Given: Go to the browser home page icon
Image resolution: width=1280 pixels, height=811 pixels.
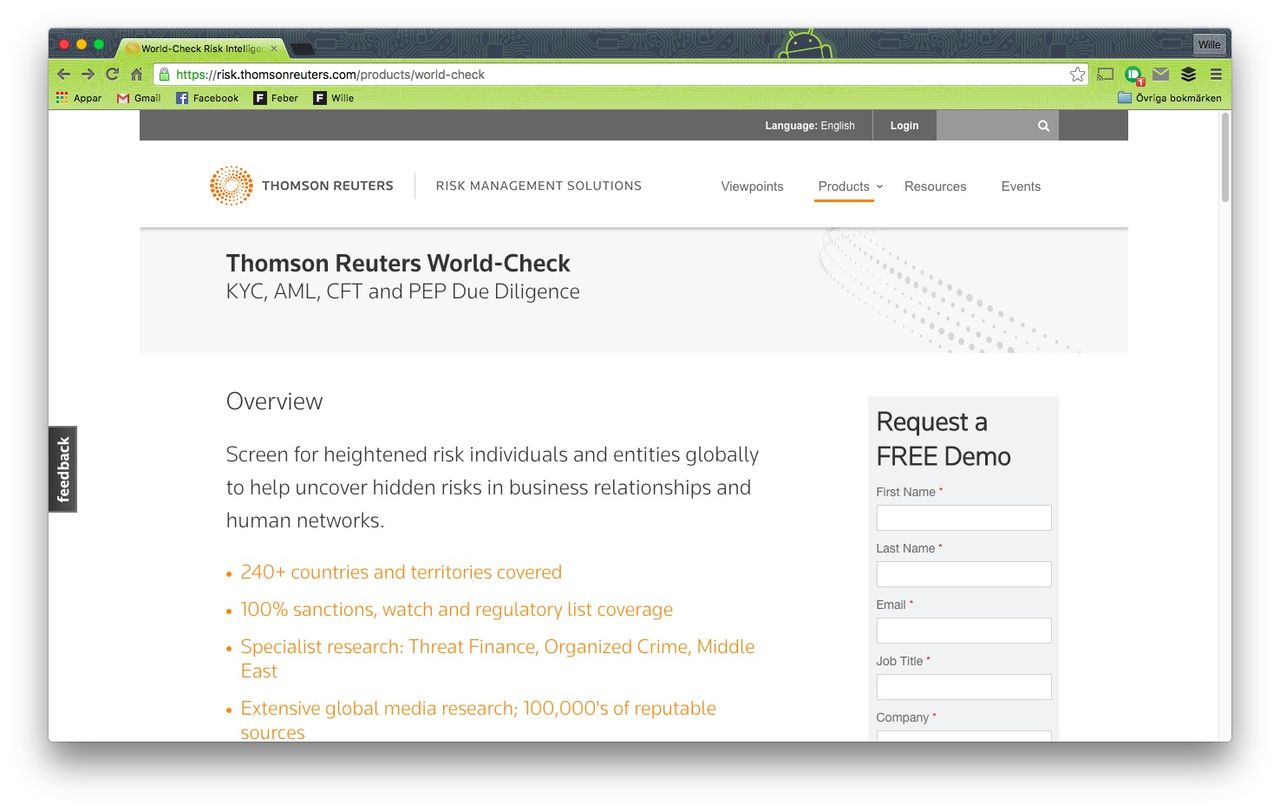Looking at the screenshot, I should 136,74.
